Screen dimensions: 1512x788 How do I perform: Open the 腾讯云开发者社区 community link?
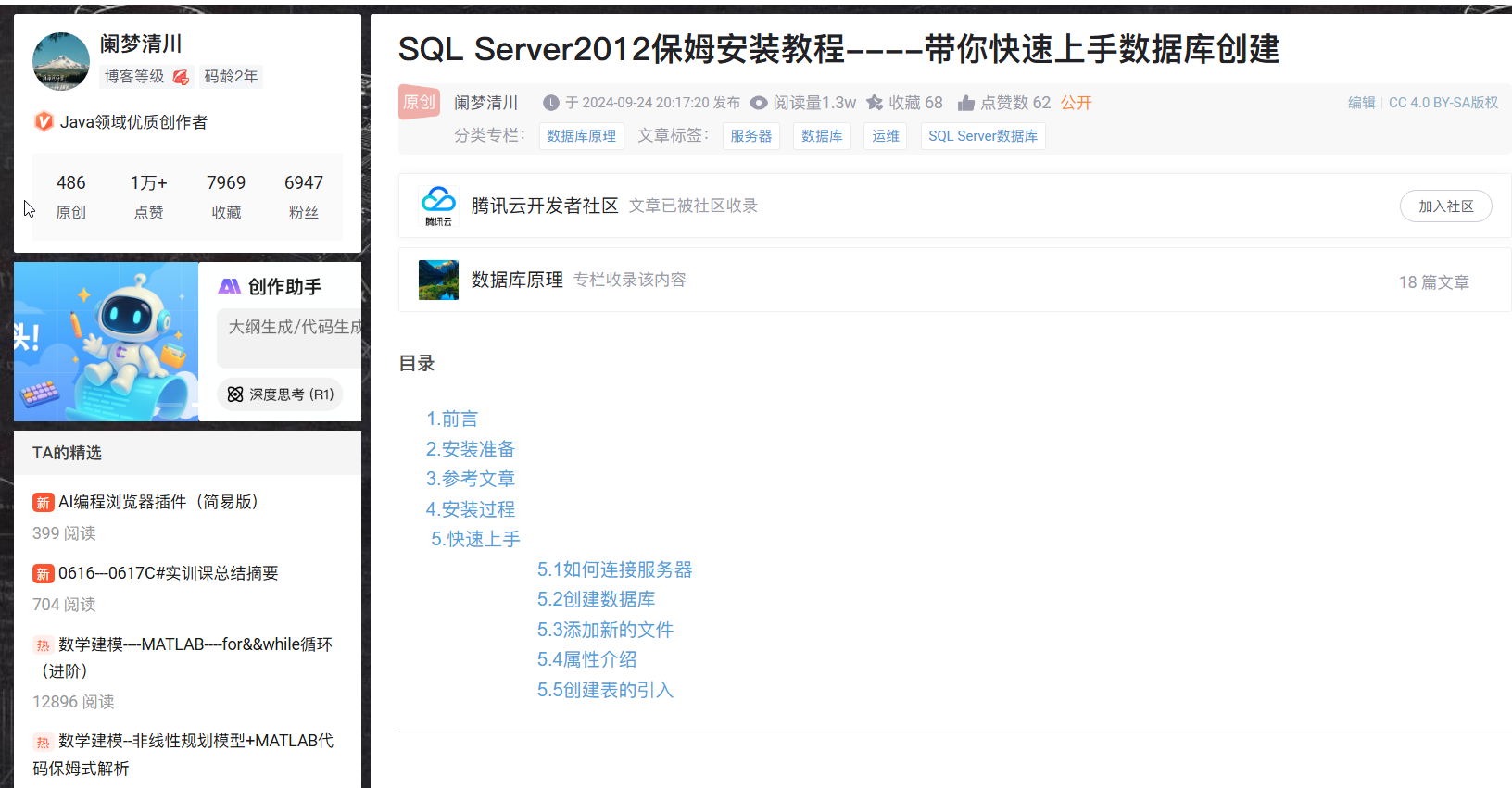coord(545,206)
